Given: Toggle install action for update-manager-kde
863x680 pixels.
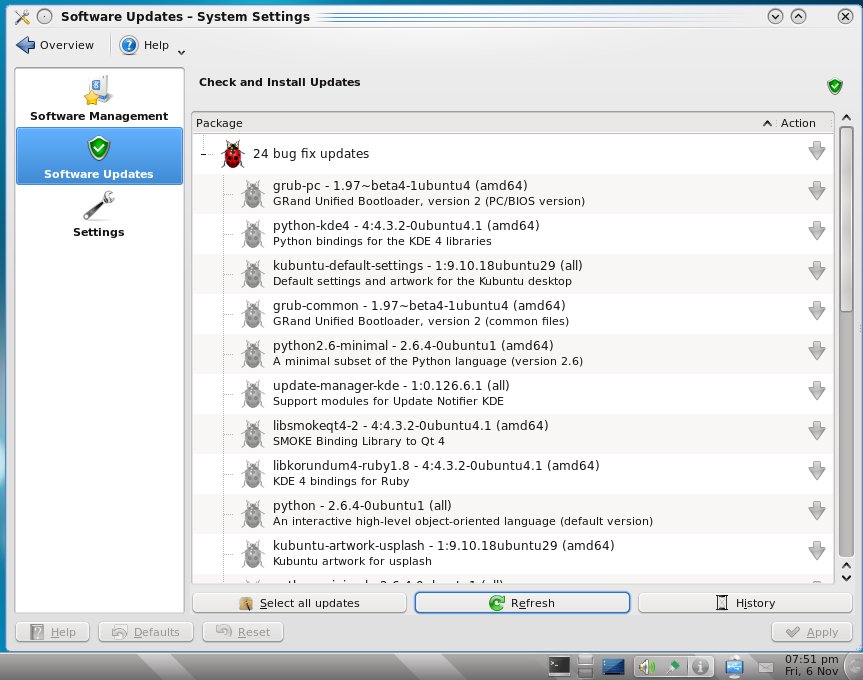Looking at the screenshot, I should (x=816, y=391).
